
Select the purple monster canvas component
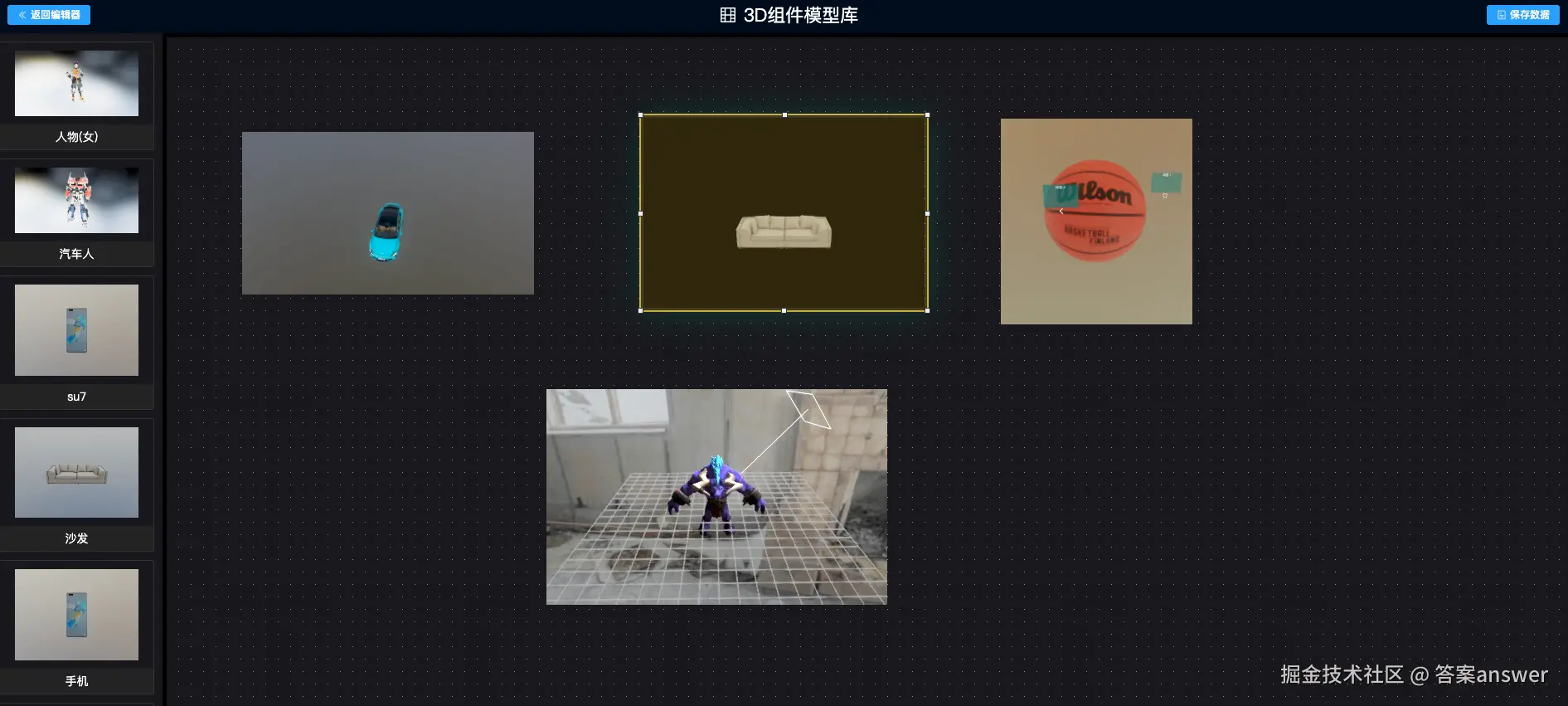click(716, 497)
